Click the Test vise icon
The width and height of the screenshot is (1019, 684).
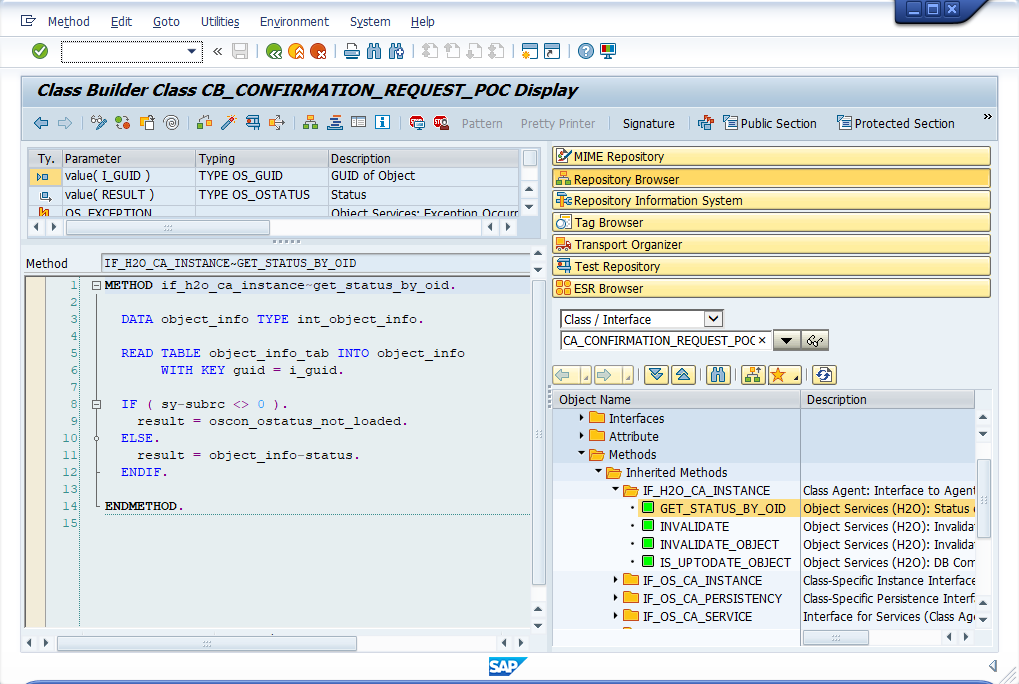pyautogui.click(x=253, y=122)
